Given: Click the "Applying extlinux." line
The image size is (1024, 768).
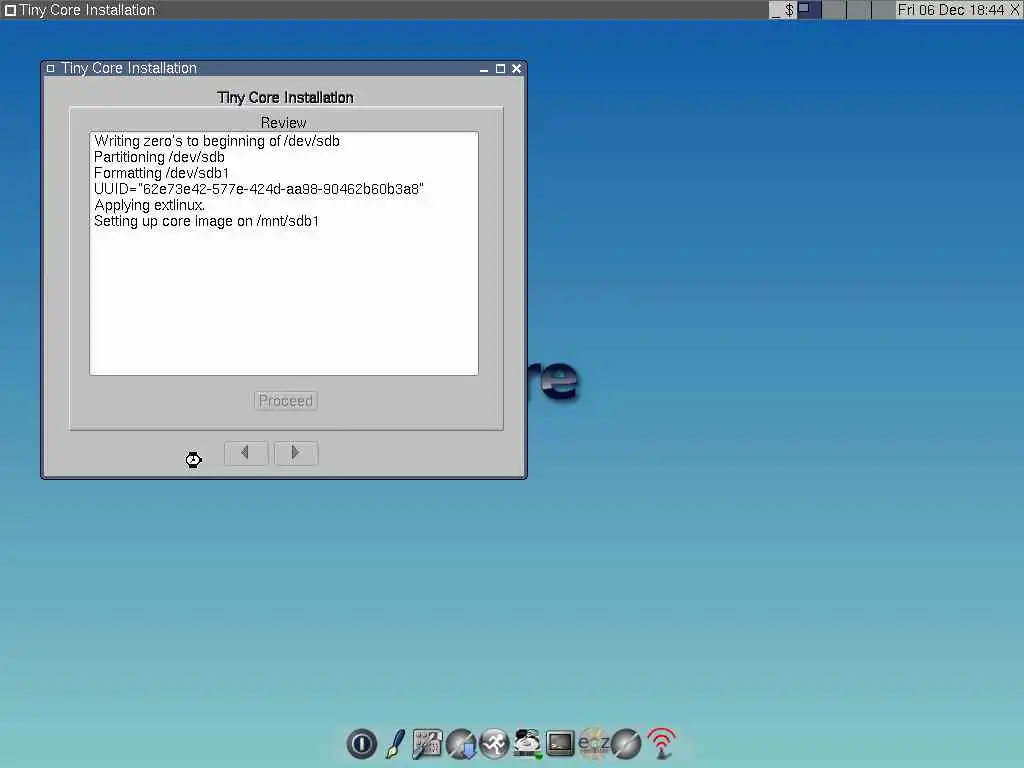Looking at the screenshot, I should click(x=150, y=205).
